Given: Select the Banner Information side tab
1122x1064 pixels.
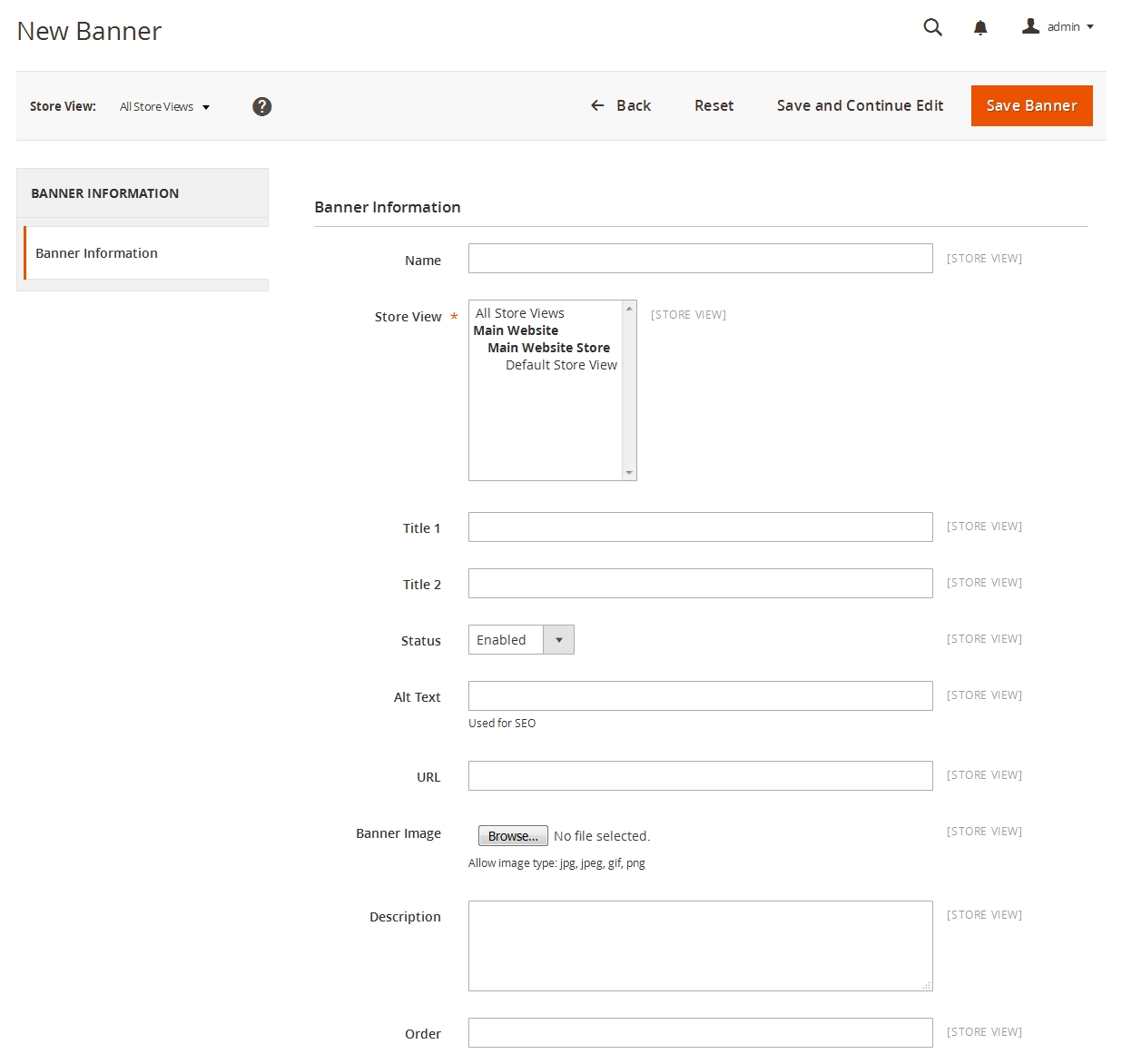Looking at the screenshot, I should 97,253.
